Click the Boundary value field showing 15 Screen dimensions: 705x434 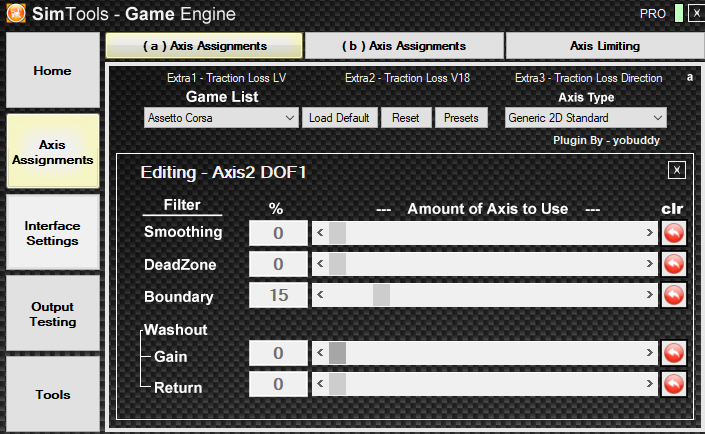[x=278, y=295]
